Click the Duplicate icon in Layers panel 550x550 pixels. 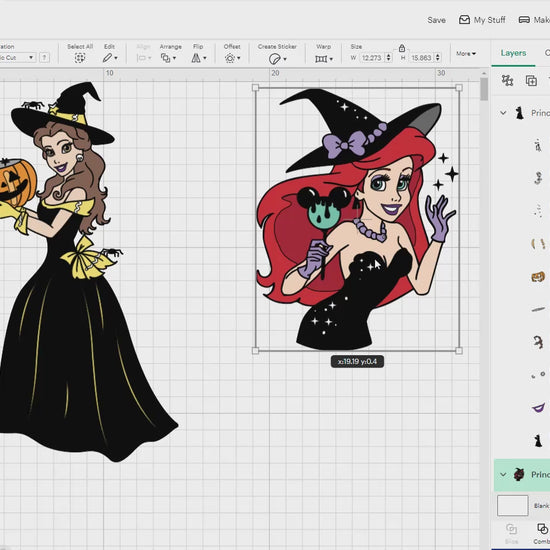pyautogui.click(x=531, y=80)
